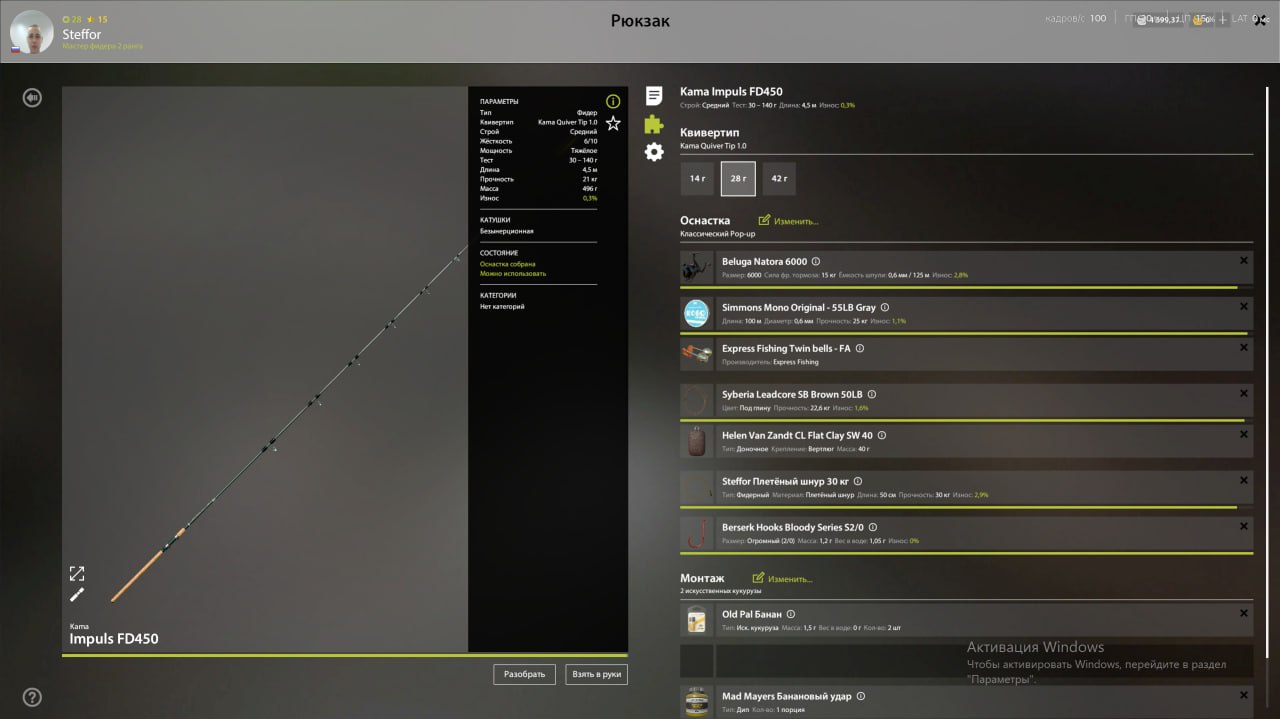Open the description notes tab icon
1280x719 pixels.
click(654, 96)
